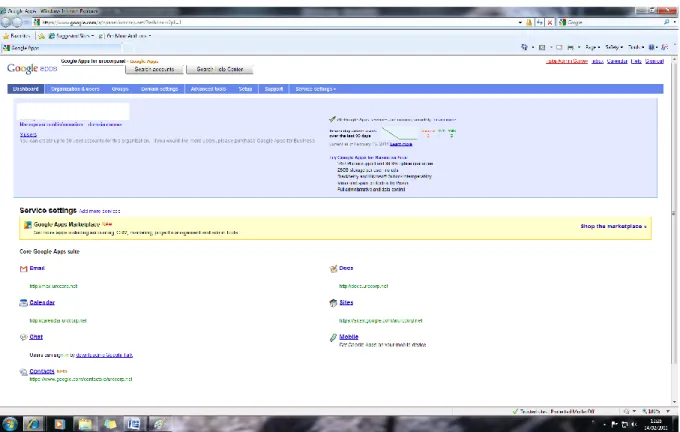The height and width of the screenshot is (432, 680).
Task: Open the Safety menu dropdown
Action: 614,47
